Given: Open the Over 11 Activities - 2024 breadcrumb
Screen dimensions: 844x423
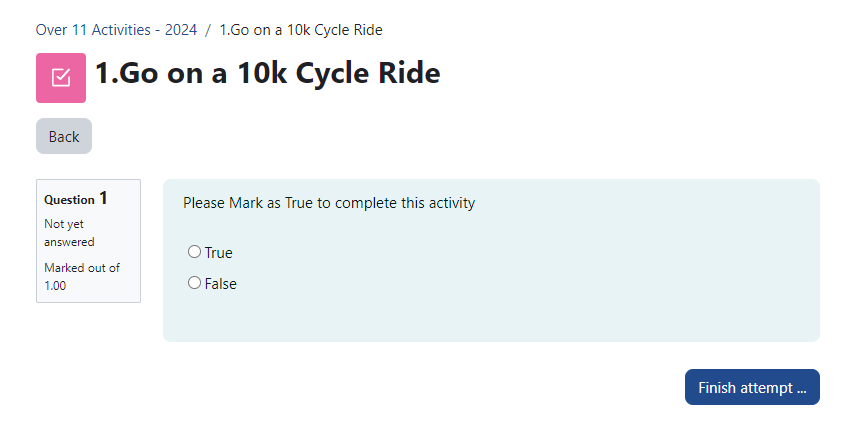Looking at the screenshot, I should [x=116, y=30].
